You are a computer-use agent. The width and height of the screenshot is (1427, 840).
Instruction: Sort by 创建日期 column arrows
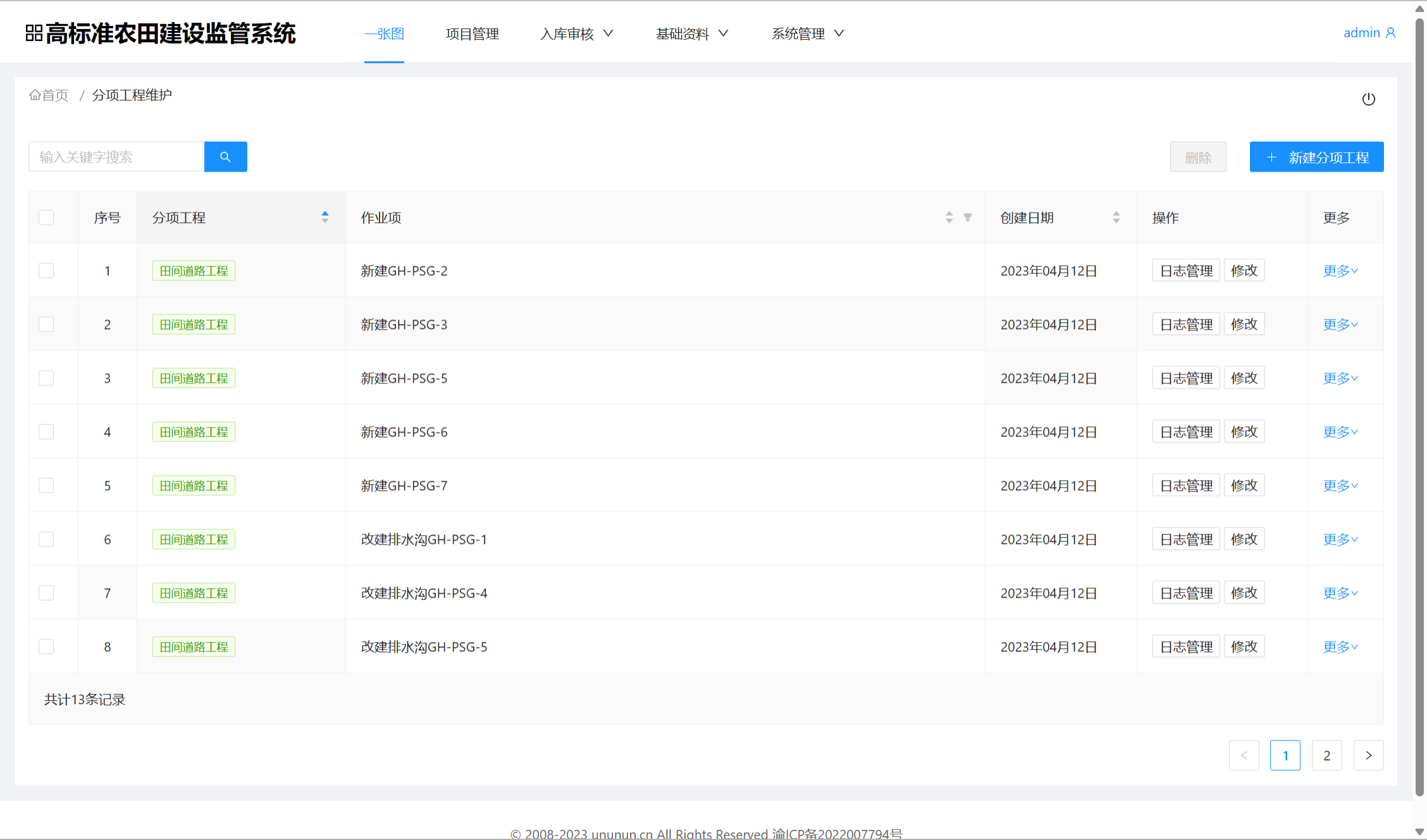tap(1116, 217)
